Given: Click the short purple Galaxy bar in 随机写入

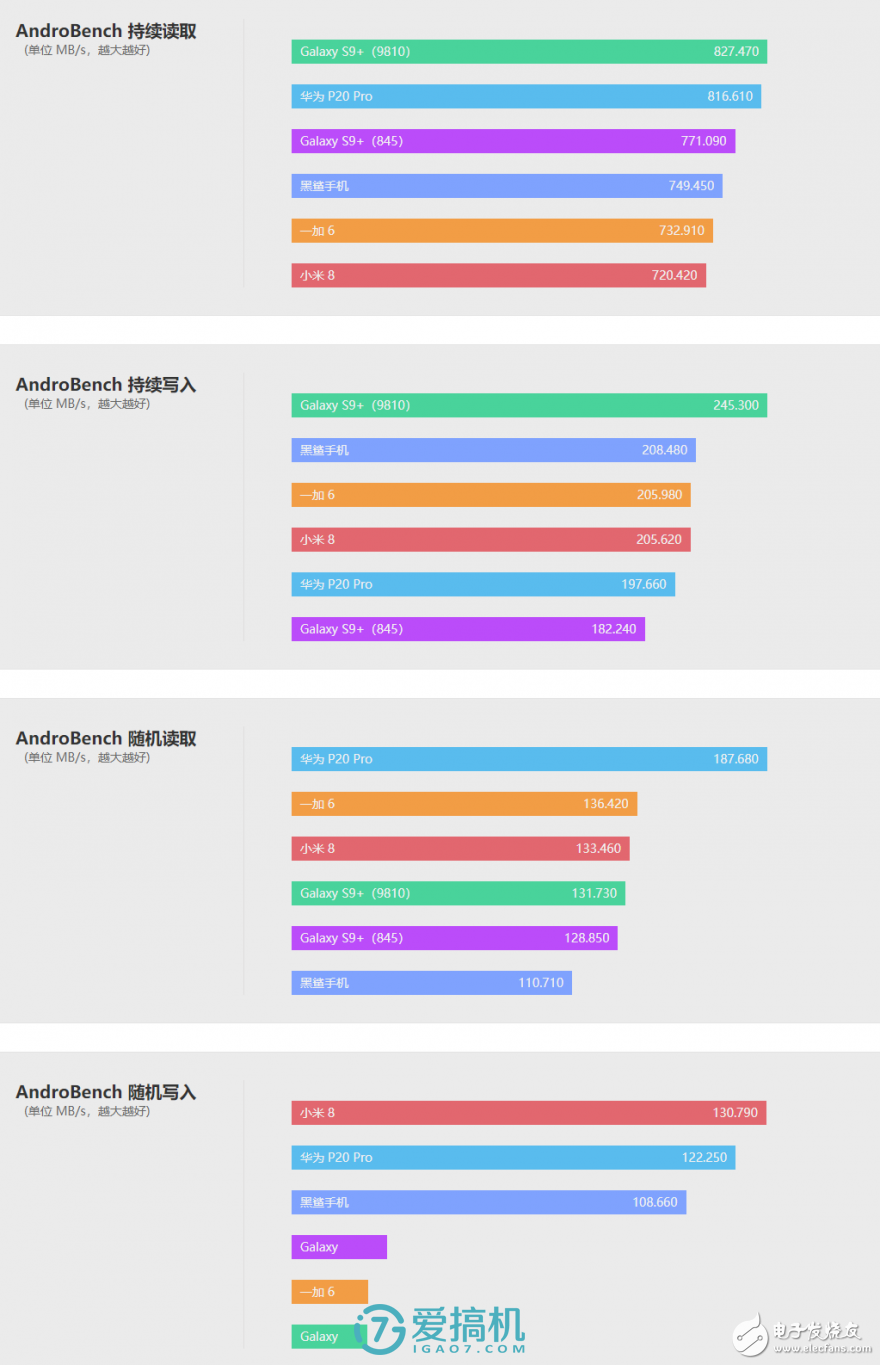Looking at the screenshot, I should coord(339,1247).
